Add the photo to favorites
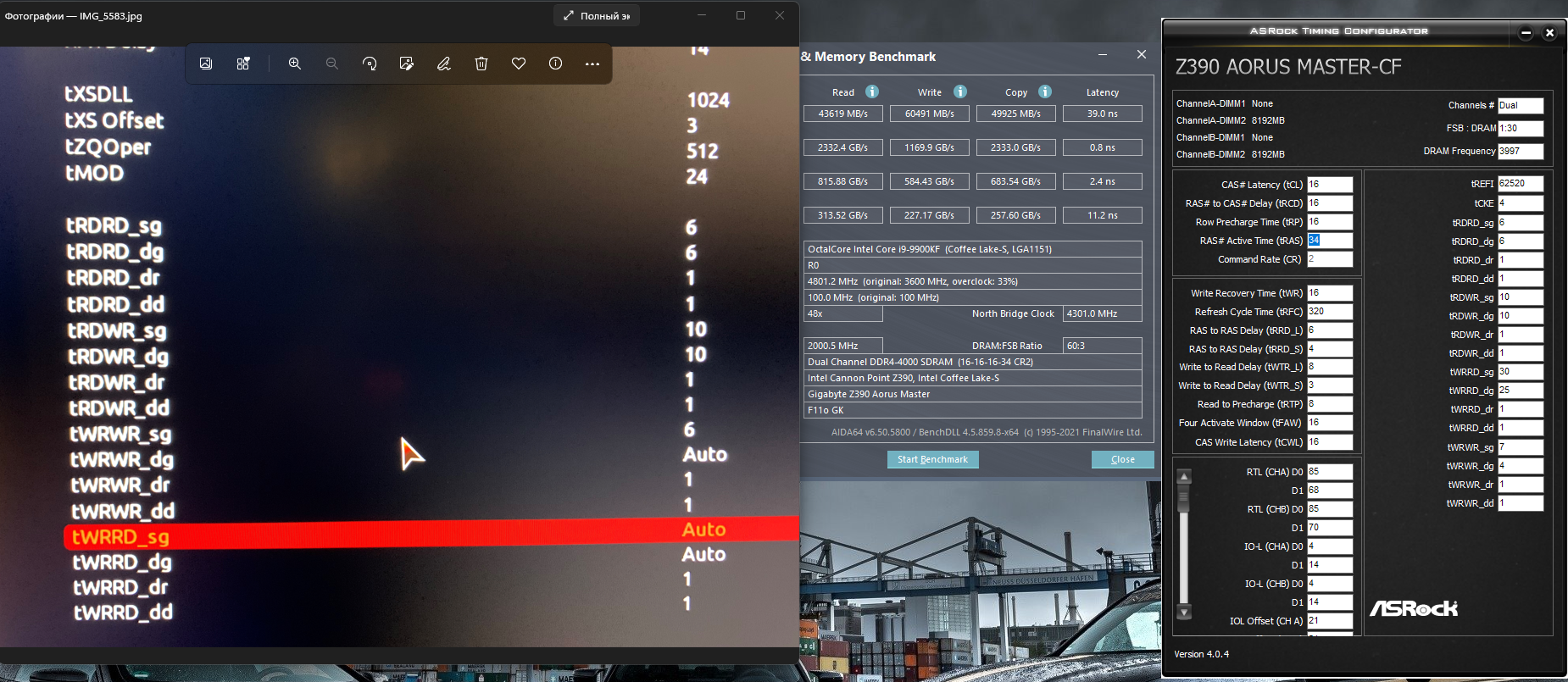Screen dimensions: 1568x682 click(519, 64)
